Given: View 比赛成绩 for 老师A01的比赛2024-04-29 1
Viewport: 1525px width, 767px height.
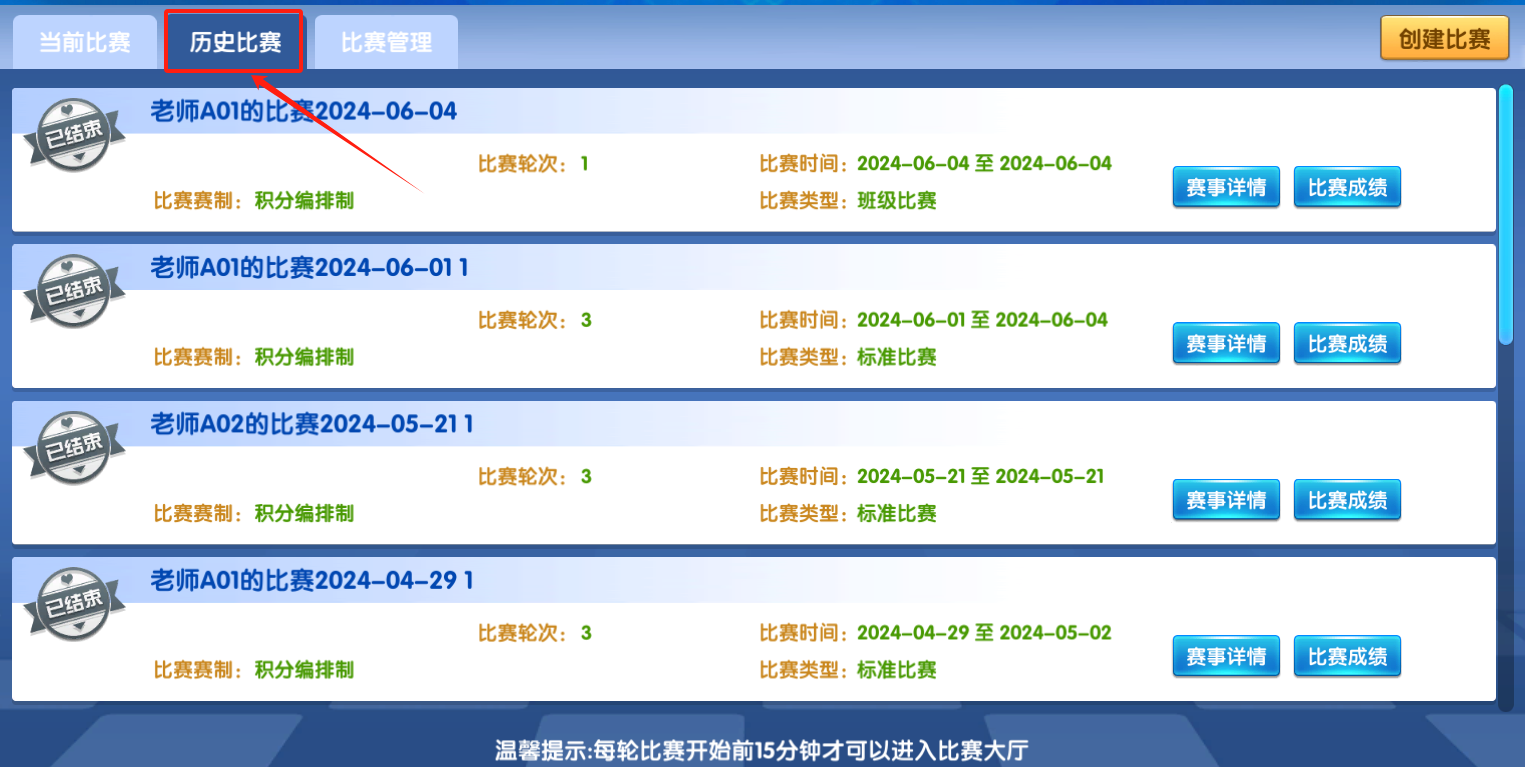Looking at the screenshot, I should 1347,656.
